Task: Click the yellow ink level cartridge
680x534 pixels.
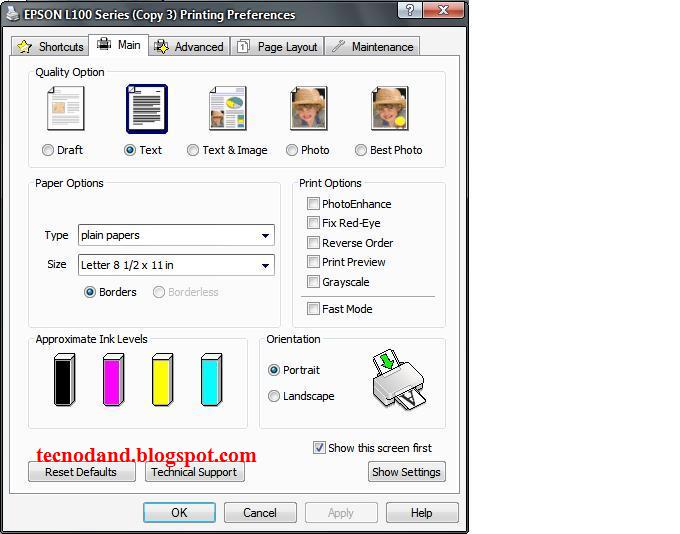Action: pyautogui.click(x=163, y=380)
